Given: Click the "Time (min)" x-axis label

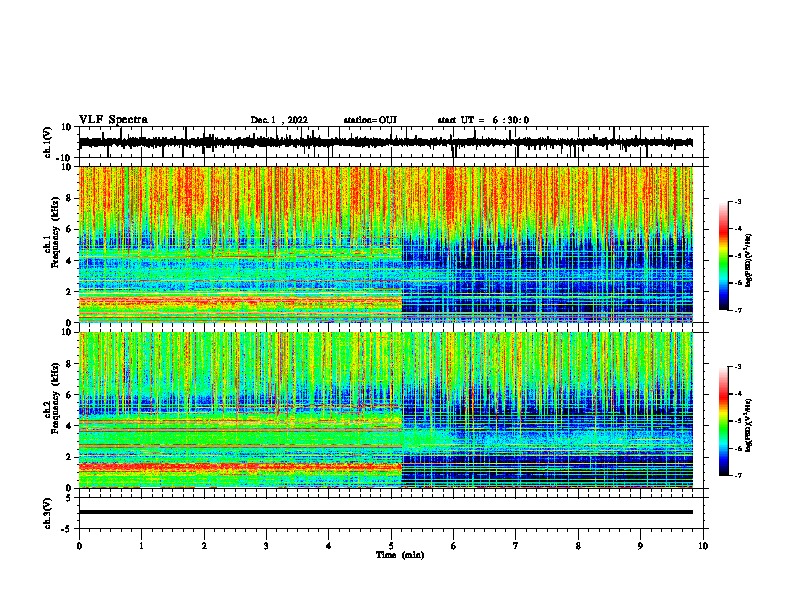Looking at the screenshot, I should [400, 555].
